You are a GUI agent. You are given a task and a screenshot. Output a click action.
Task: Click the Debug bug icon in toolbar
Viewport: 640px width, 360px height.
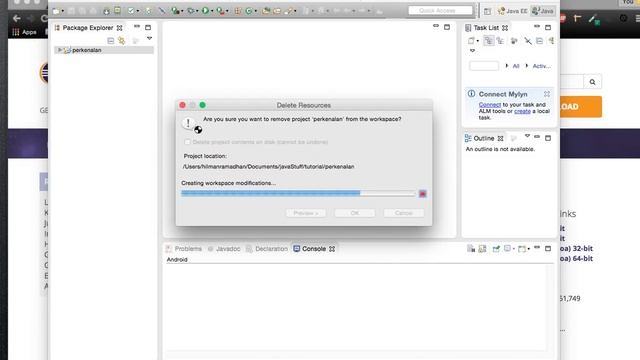(190, 11)
